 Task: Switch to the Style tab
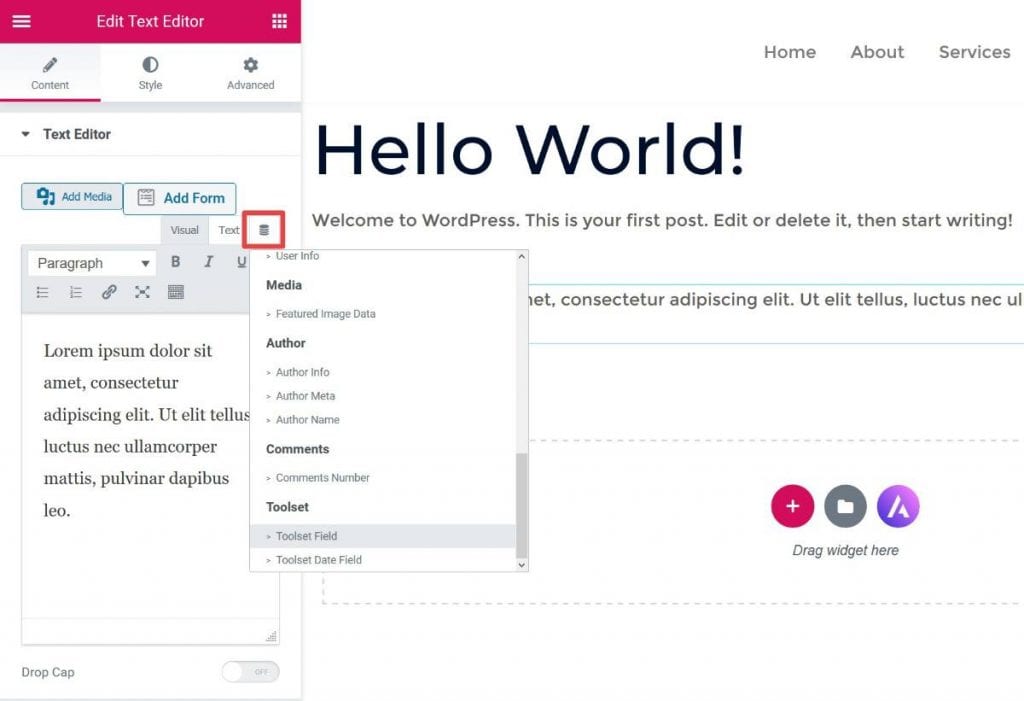150,73
